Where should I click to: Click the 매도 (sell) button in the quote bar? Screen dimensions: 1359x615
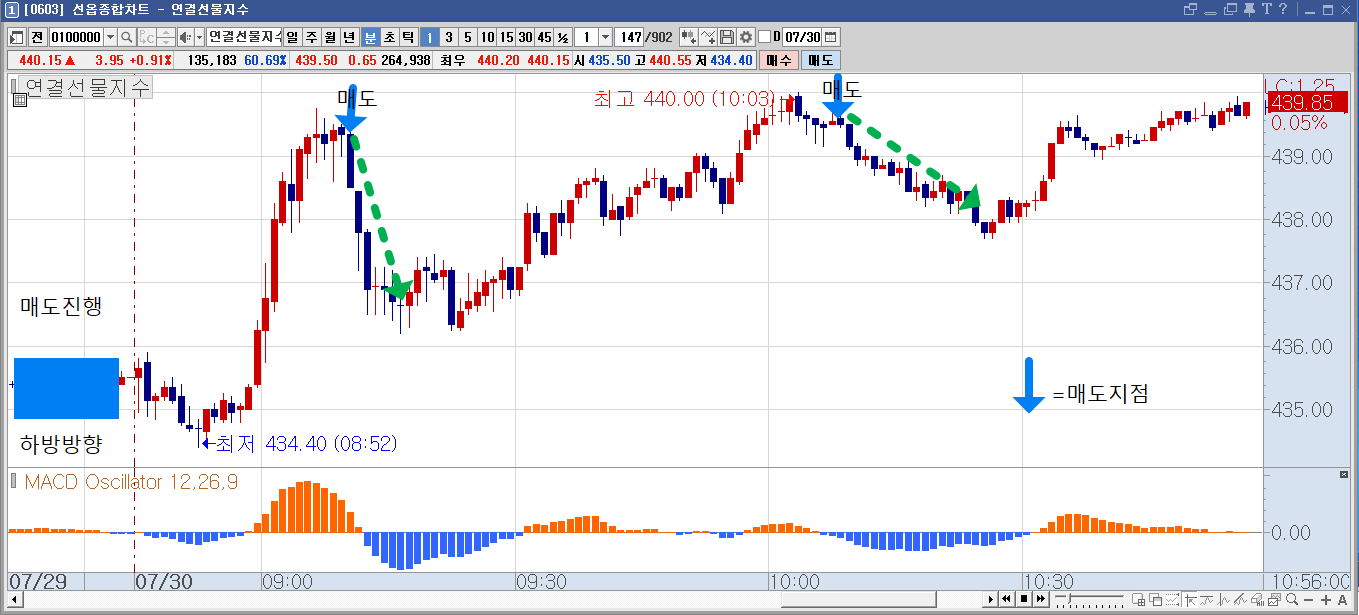821,60
